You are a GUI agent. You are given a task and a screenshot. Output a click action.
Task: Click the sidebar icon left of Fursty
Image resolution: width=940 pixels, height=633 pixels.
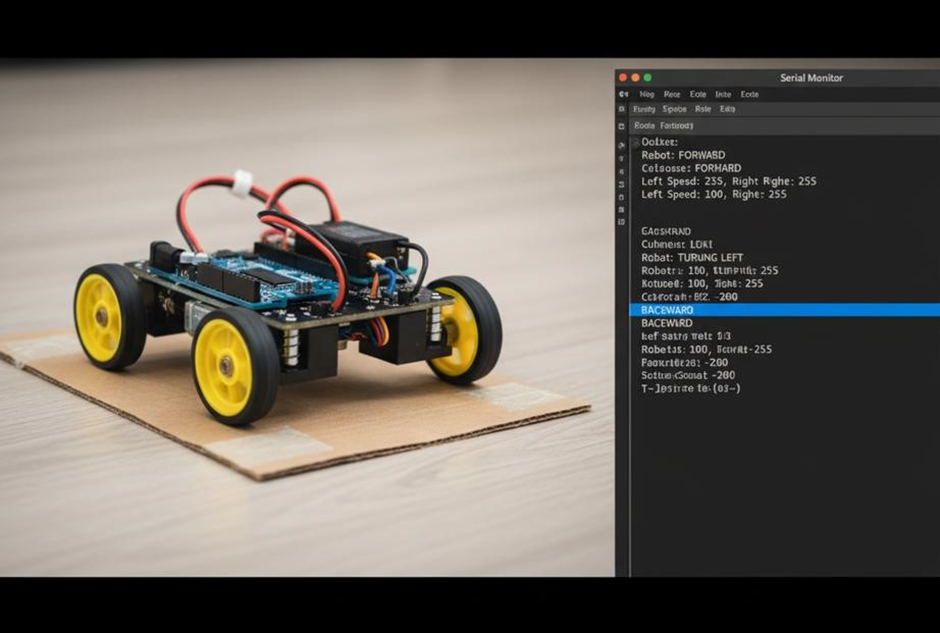[x=622, y=109]
